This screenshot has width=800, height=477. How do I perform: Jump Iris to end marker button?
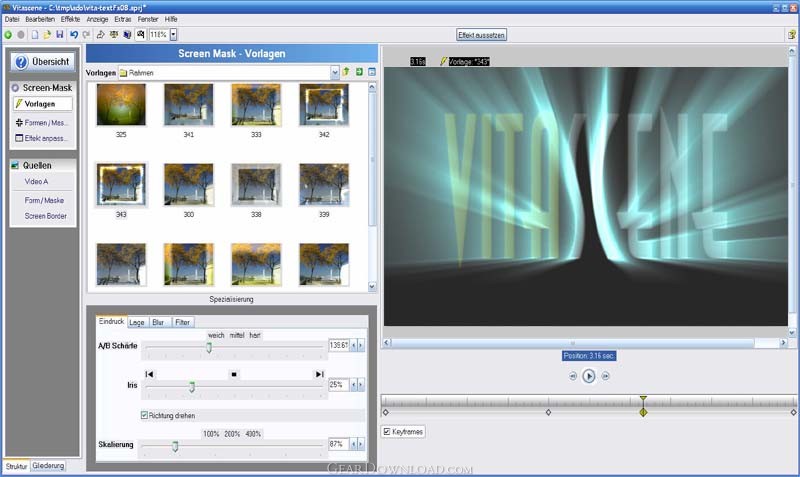319,374
